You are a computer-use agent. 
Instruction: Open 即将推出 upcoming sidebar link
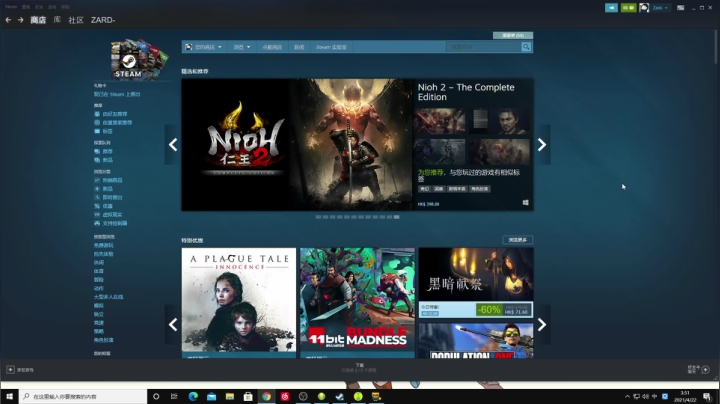112,197
